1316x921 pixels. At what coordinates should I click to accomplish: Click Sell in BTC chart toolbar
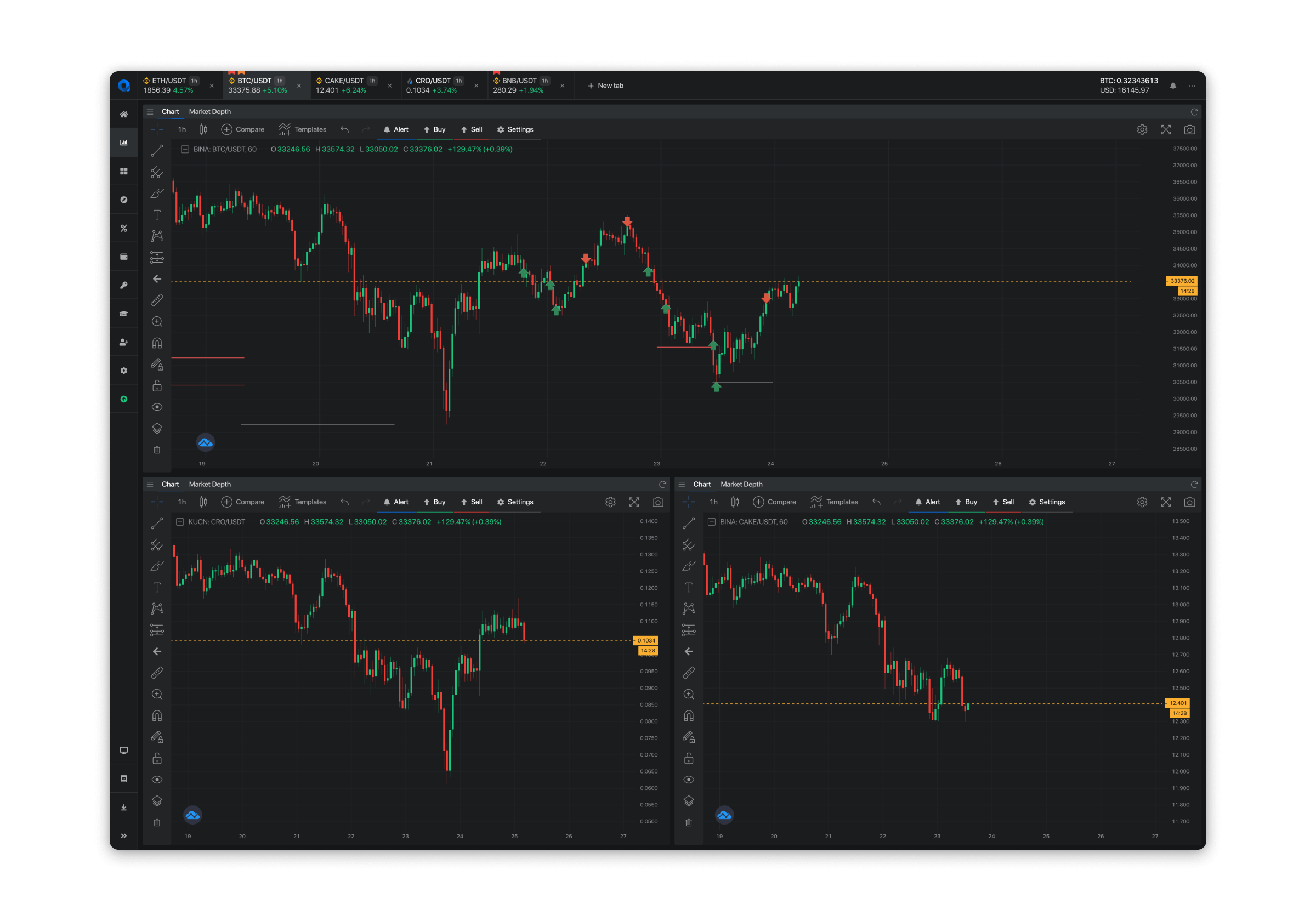pyautogui.click(x=472, y=130)
